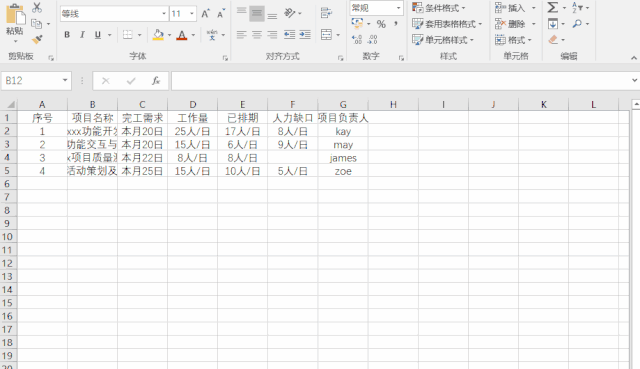Apply percent style

click(381, 24)
